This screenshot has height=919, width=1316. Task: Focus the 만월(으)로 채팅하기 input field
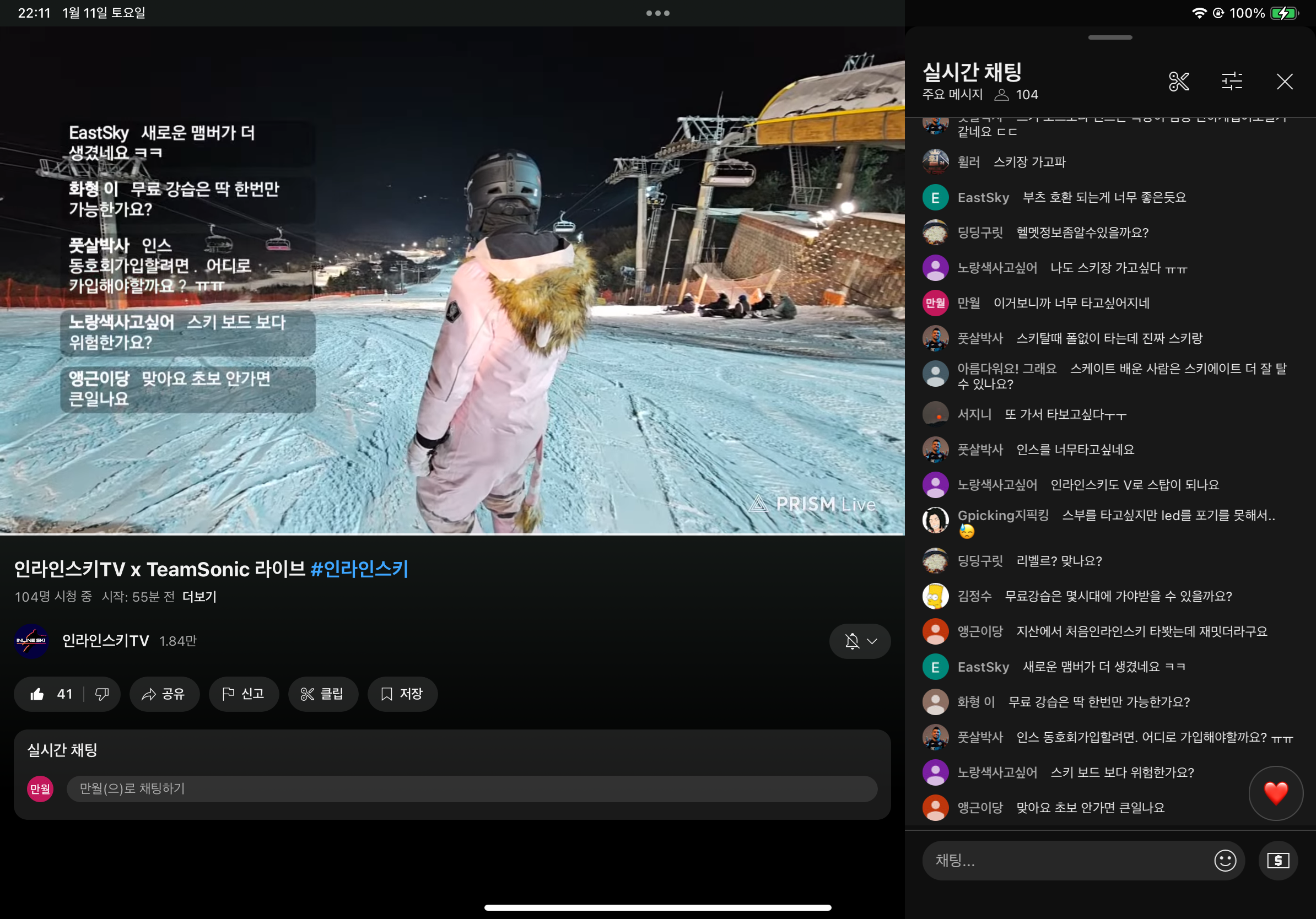pos(472,788)
